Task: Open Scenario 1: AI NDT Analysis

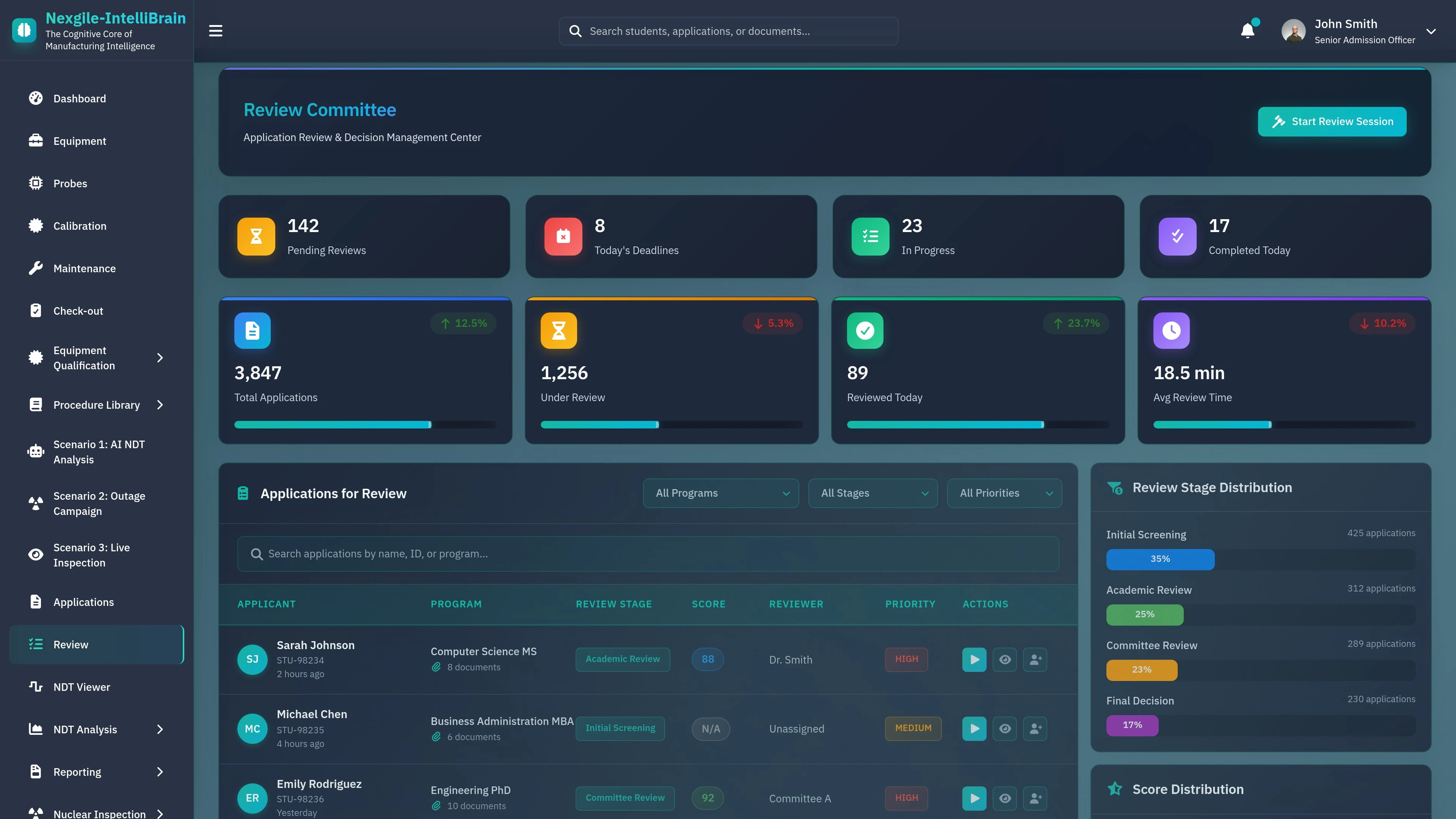Action: (x=99, y=452)
